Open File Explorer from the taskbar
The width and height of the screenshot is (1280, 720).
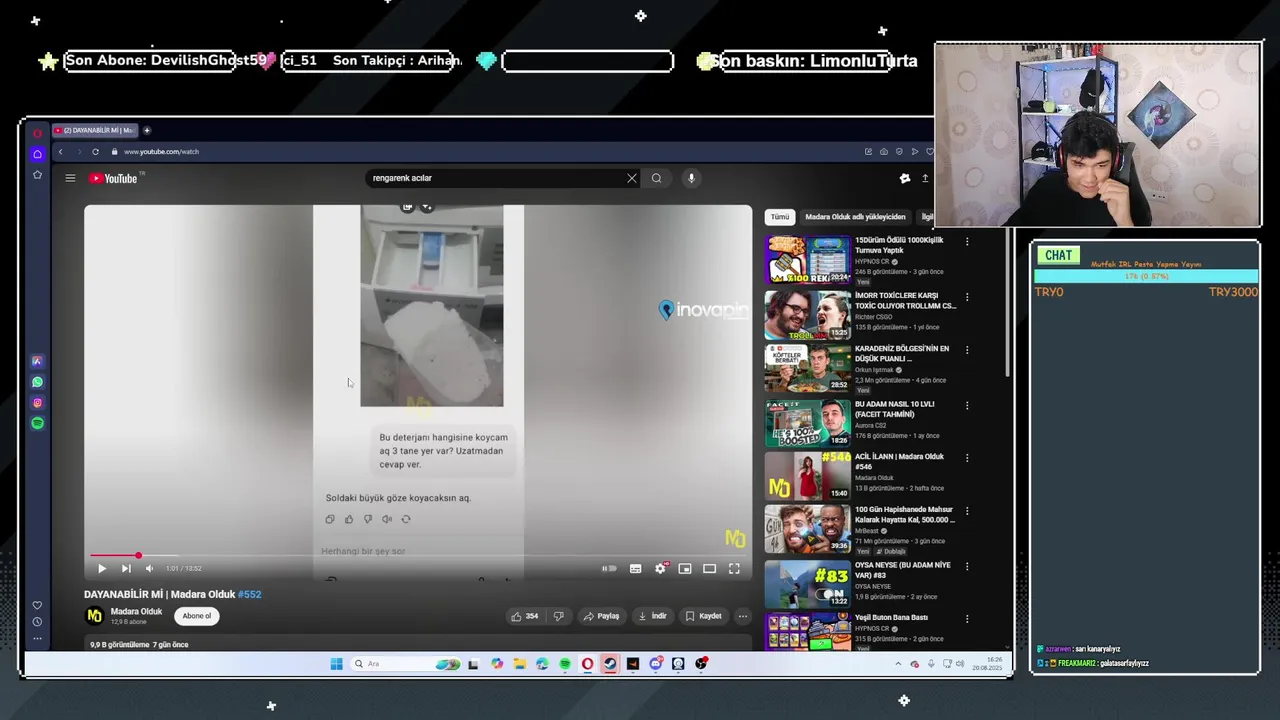pos(520,664)
